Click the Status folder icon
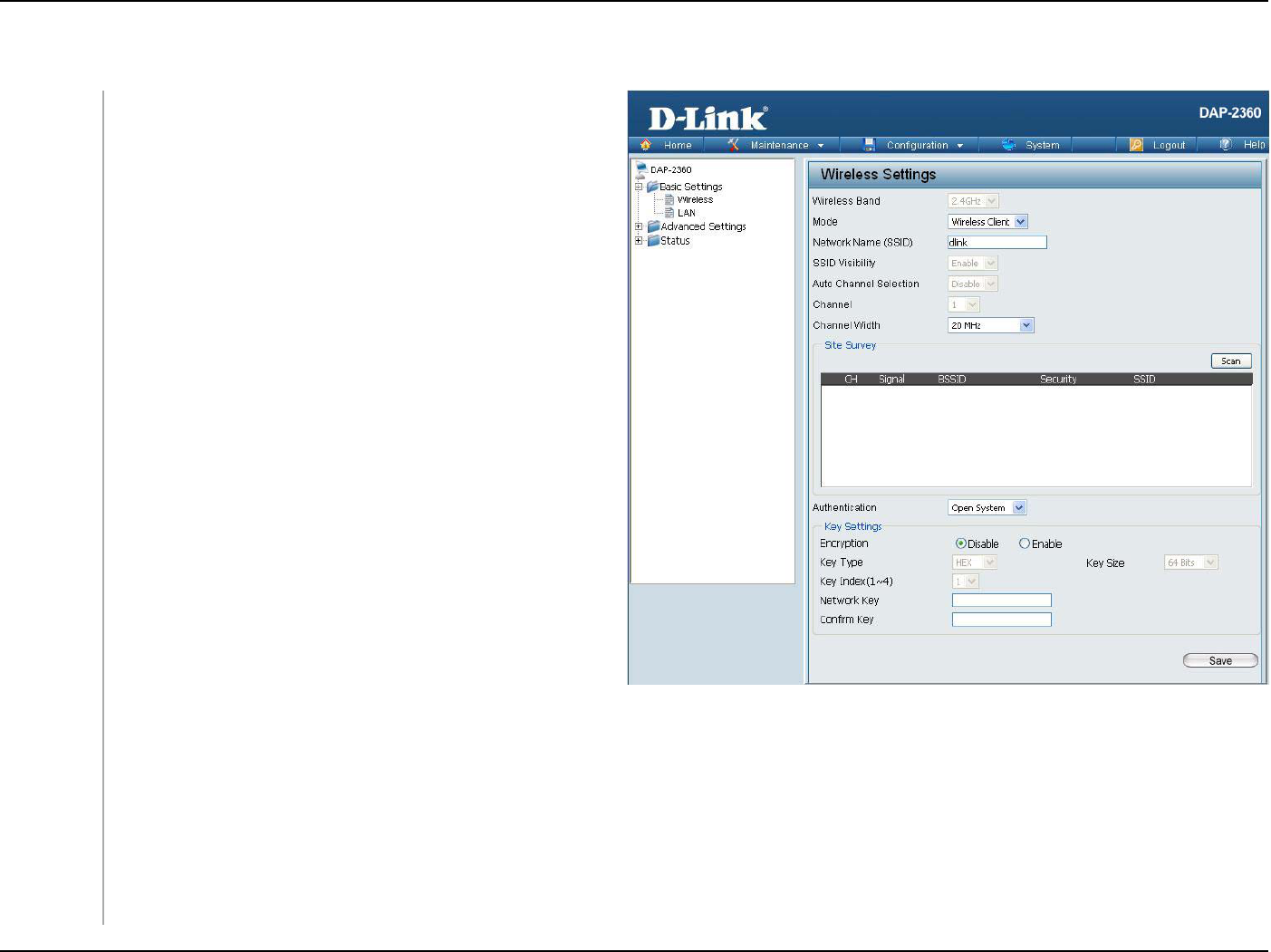 coord(653,241)
